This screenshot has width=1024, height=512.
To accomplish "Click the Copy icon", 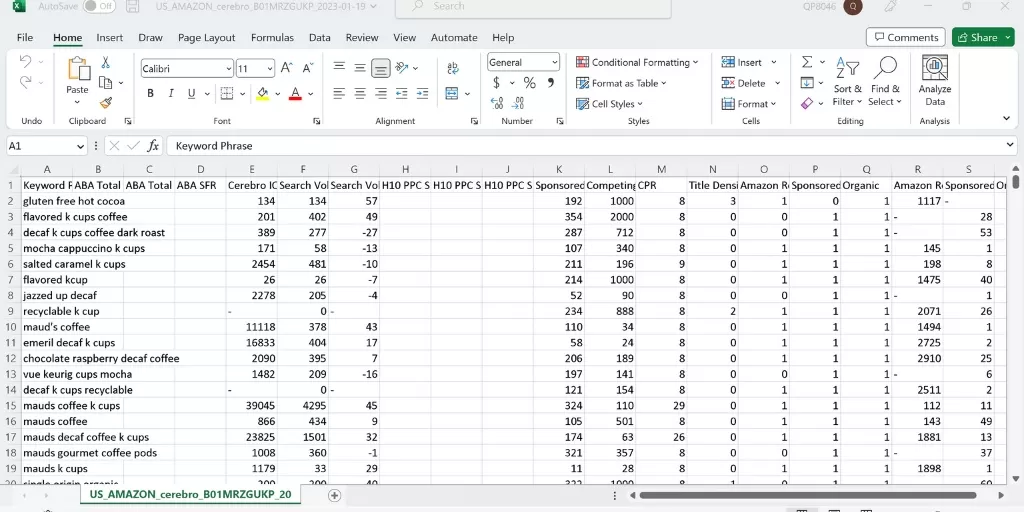I will coord(105,82).
